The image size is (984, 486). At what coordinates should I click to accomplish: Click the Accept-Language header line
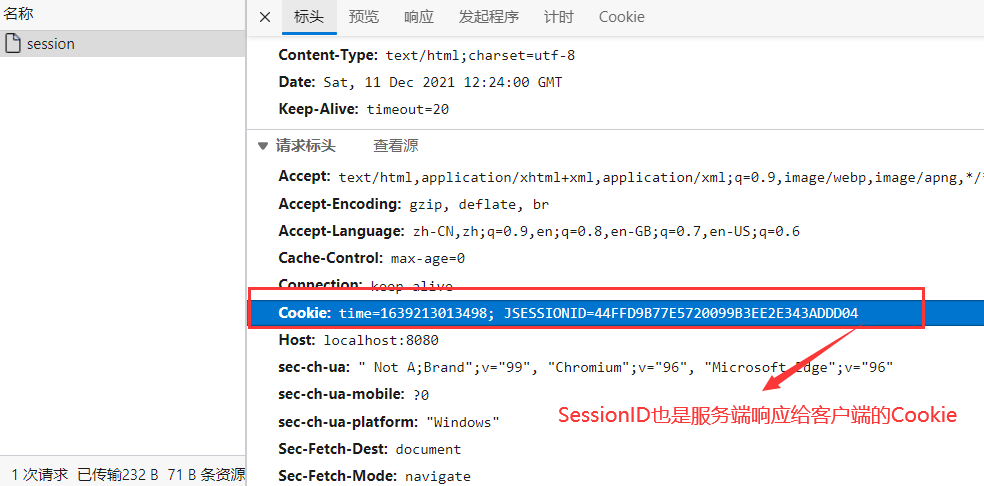pyautogui.click(x=538, y=231)
